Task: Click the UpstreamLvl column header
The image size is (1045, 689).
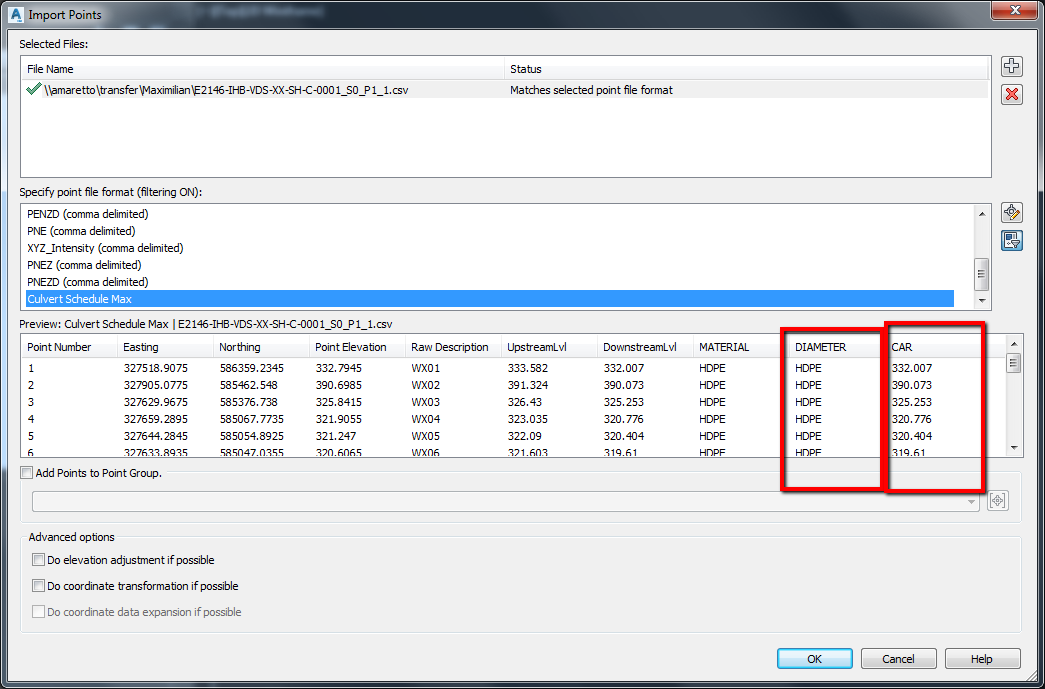Action: (x=549, y=347)
